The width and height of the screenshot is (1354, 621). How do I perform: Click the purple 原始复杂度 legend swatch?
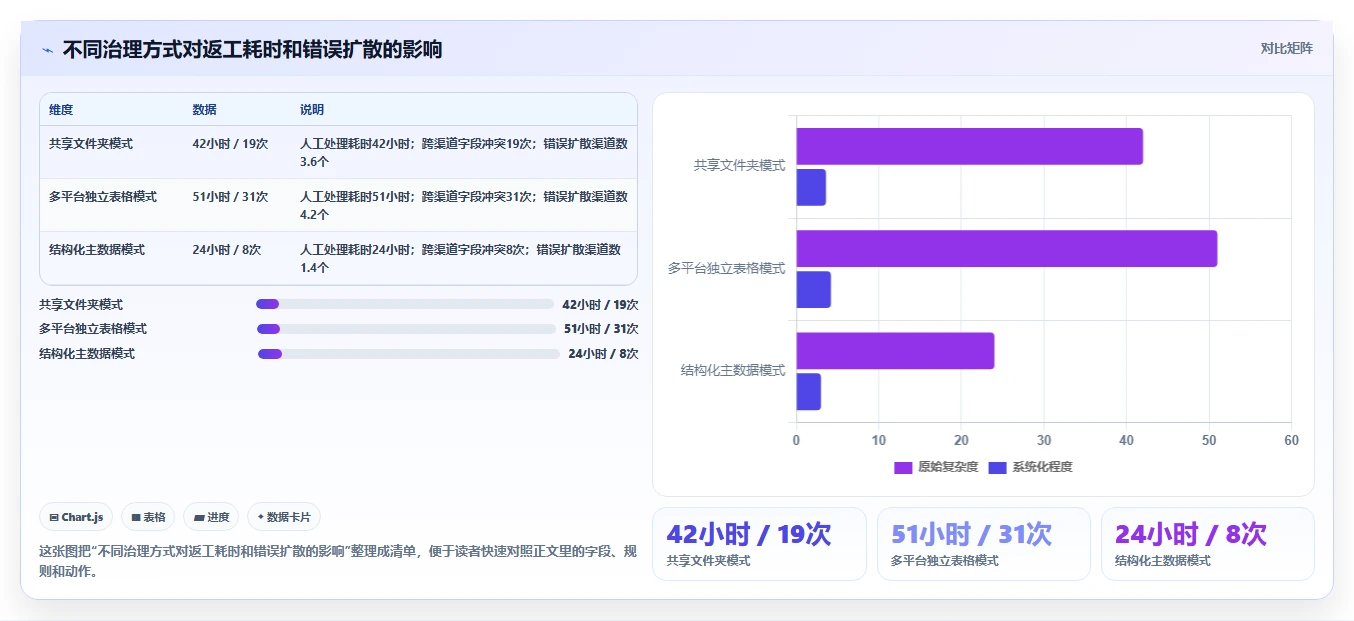point(903,467)
